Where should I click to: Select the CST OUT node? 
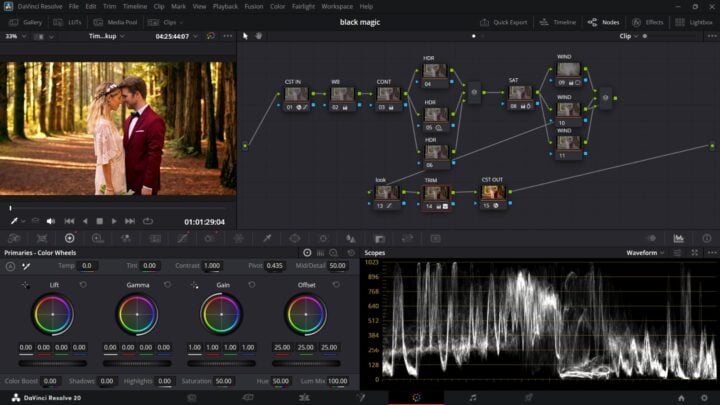(492, 192)
